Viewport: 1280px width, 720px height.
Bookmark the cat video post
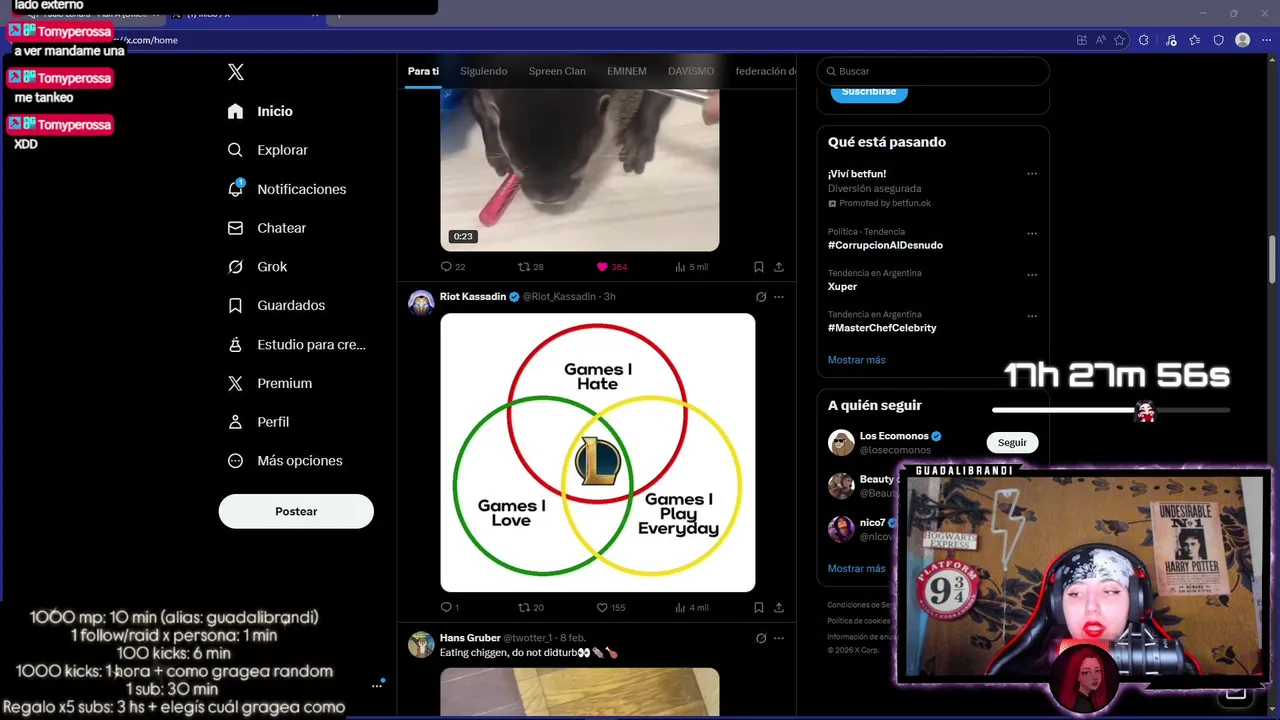[759, 267]
